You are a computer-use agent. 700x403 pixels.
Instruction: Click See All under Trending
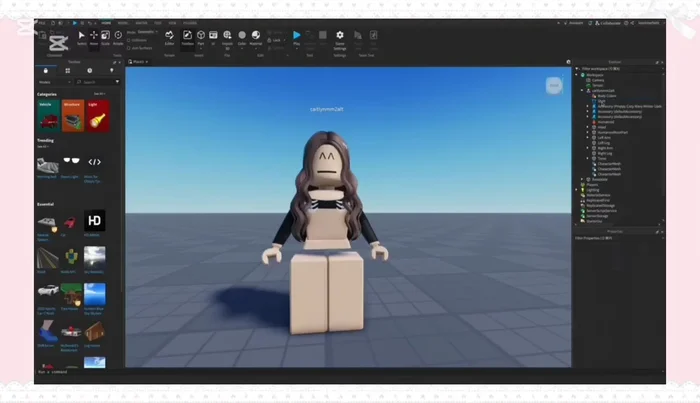tap(42, 146)
